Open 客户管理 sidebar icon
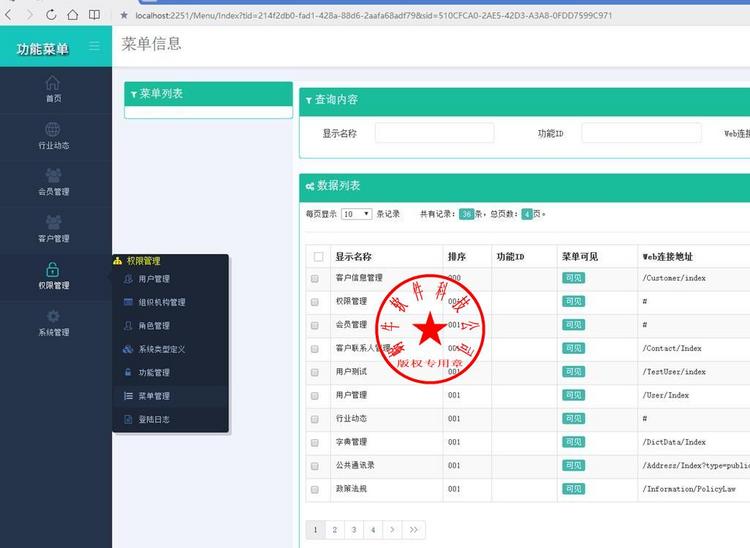 [53, 222]
